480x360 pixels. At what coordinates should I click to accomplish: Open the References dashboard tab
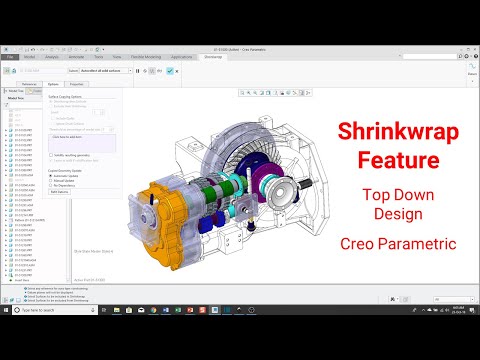(x=29, y=84)
